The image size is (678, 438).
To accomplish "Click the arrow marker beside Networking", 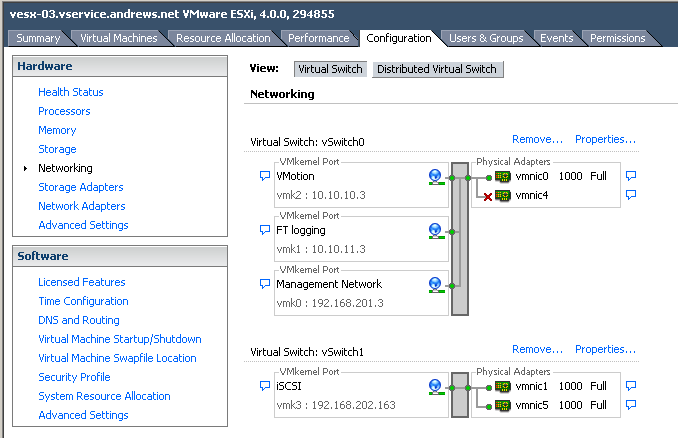I will coord(26,168).
